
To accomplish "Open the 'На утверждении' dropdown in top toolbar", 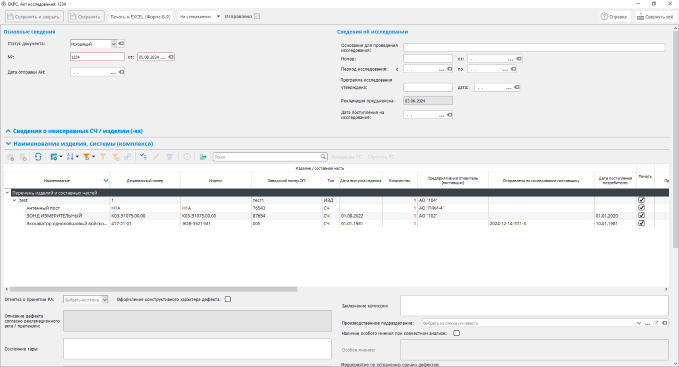I will (x=218, y=16).
